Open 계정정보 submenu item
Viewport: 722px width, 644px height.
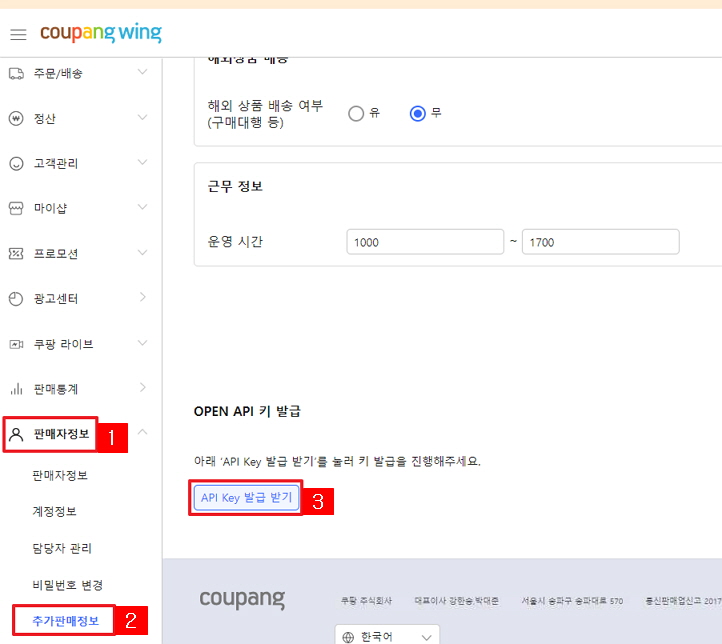coord(56,511)
